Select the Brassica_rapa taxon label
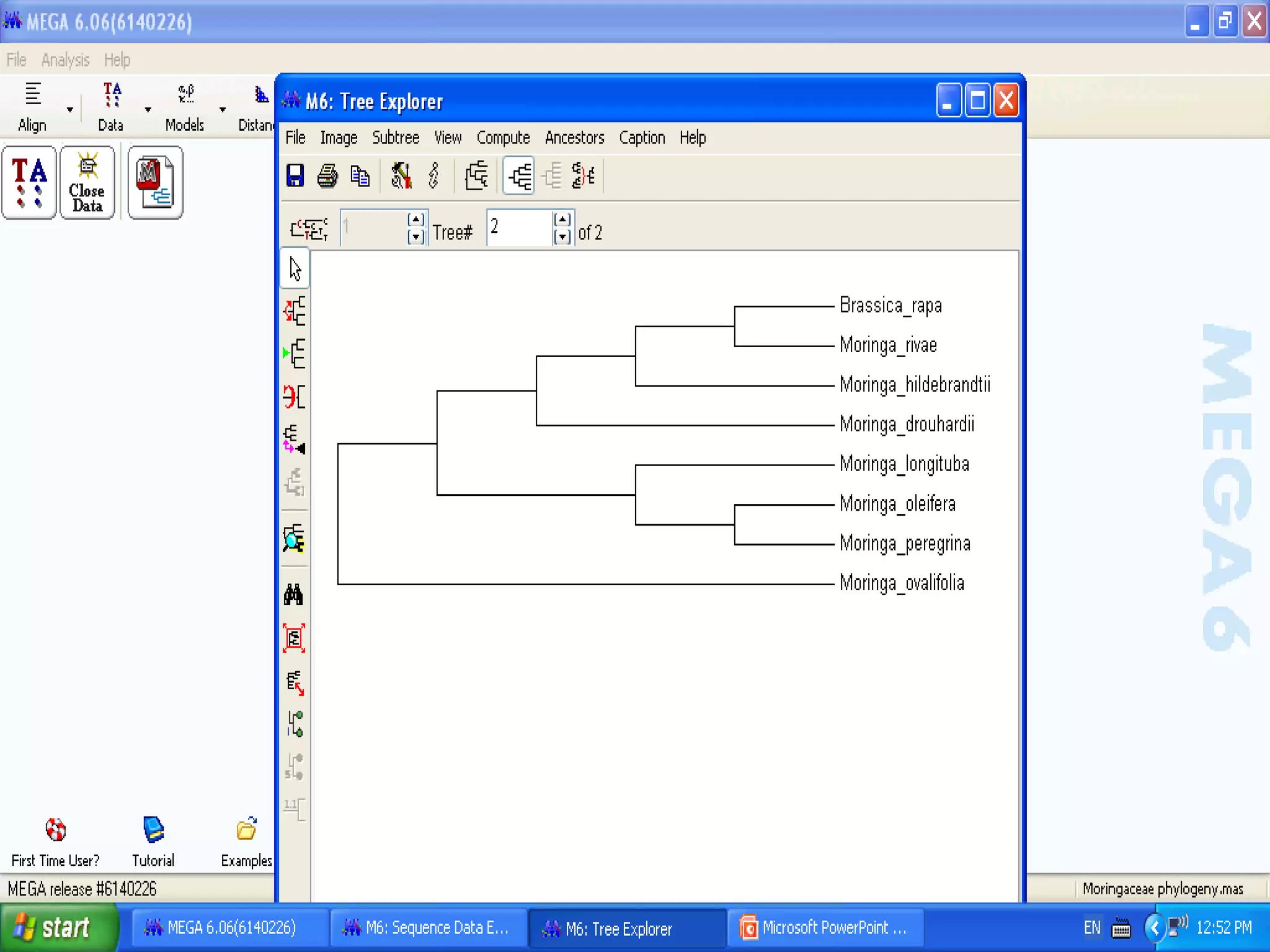The width and height of the screenshot is (1270, 952). coord(890,306)
